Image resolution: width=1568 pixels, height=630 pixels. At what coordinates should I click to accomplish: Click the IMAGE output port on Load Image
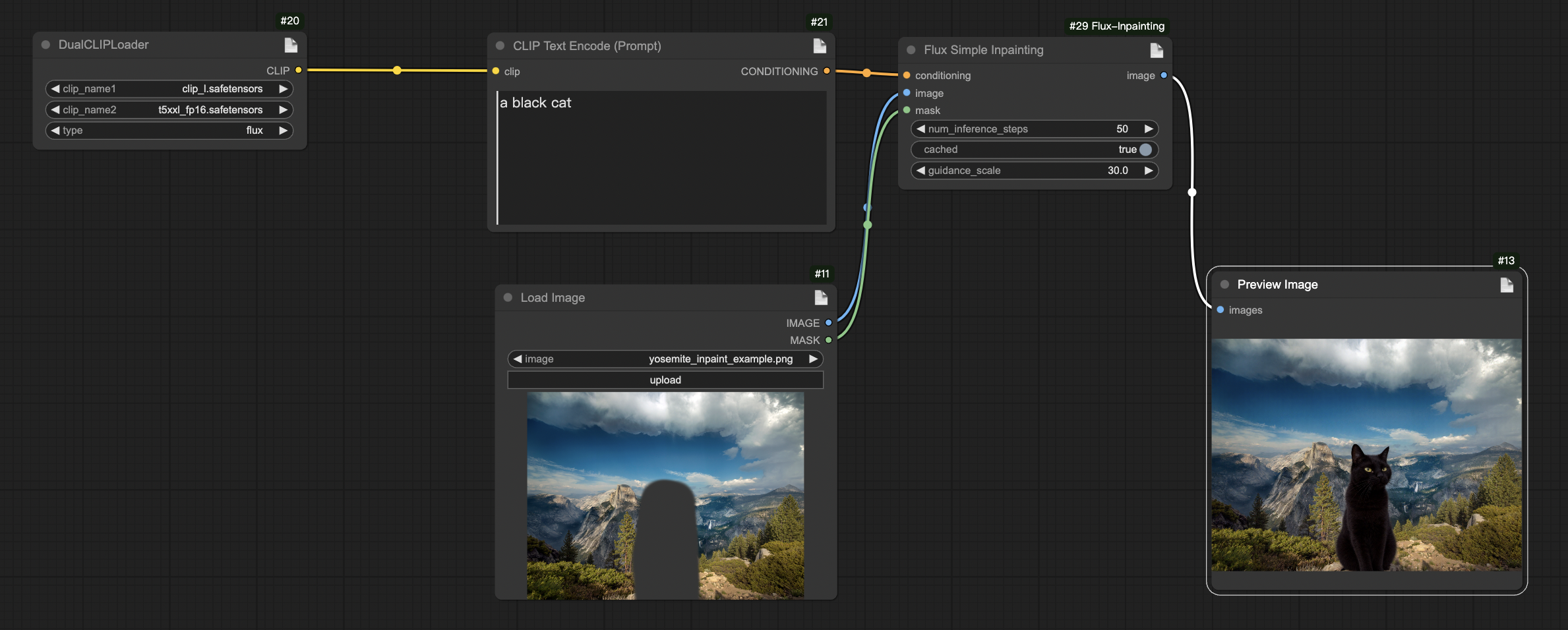point(829,323)
